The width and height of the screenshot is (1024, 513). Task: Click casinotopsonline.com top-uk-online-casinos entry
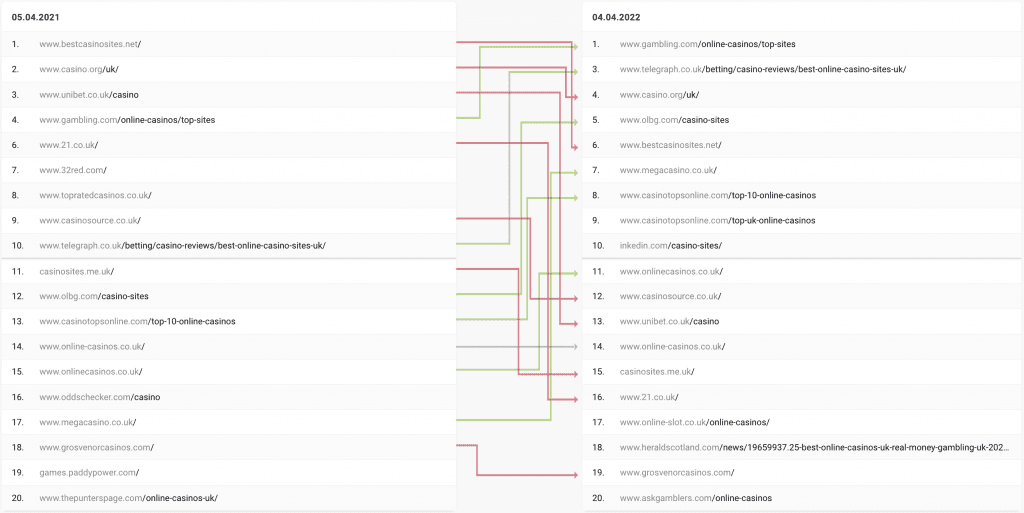click(717, 221)
